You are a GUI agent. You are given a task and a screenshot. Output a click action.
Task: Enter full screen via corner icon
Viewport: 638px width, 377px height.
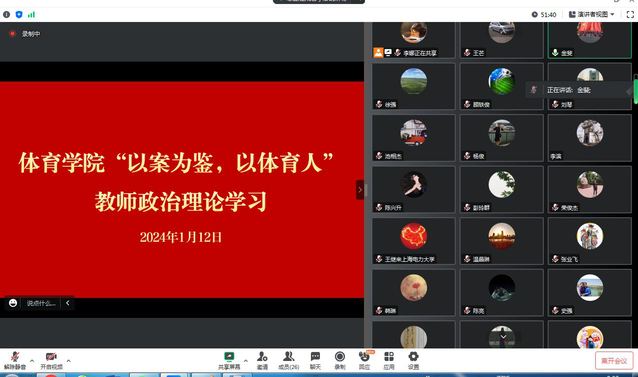coord(630,14)
